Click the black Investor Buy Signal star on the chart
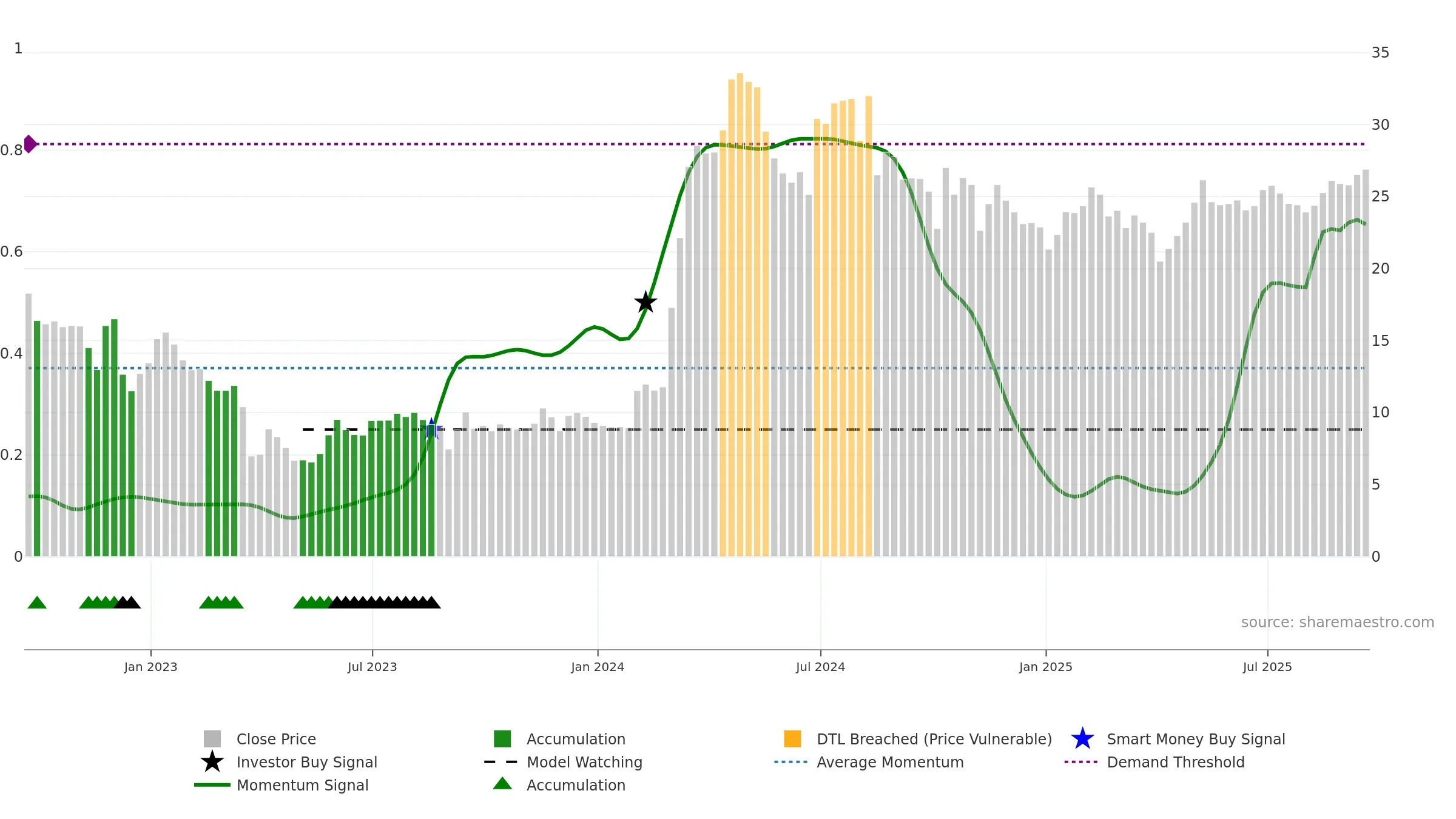The height and width of the screenshot is (819, 1456). click(x=645, y=302)
